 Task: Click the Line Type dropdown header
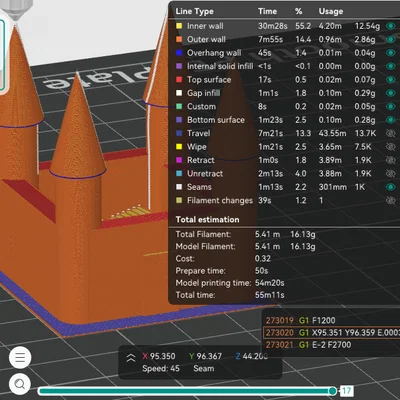click(x=194, y=11)
